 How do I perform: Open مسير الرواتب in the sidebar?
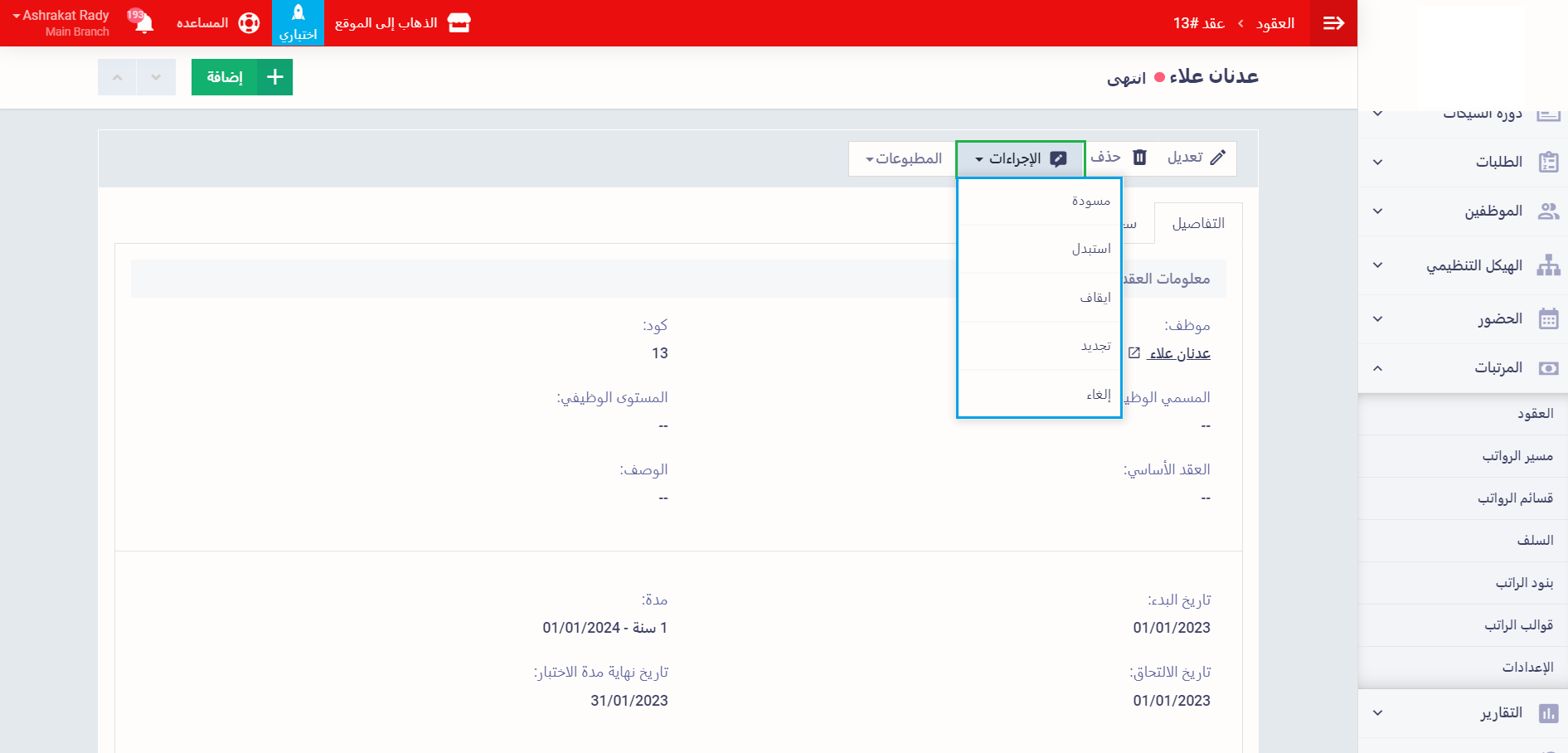point(1517,456)
